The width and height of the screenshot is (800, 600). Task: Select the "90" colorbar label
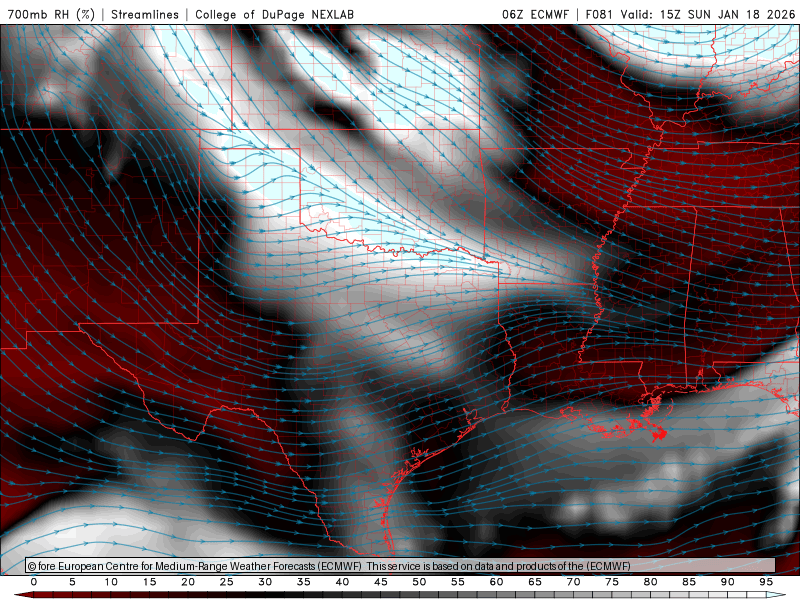(728, 582)
